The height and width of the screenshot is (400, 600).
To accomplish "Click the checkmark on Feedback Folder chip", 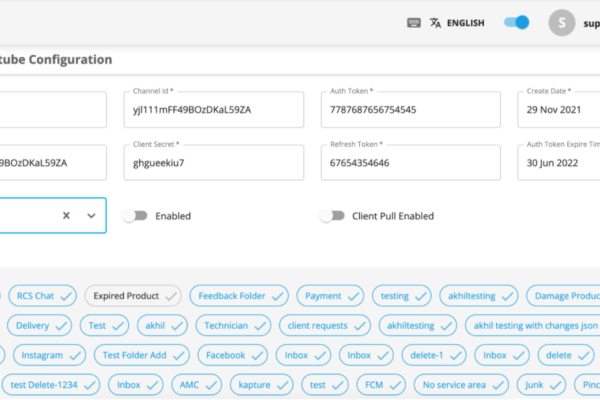I will click(277, 296).
